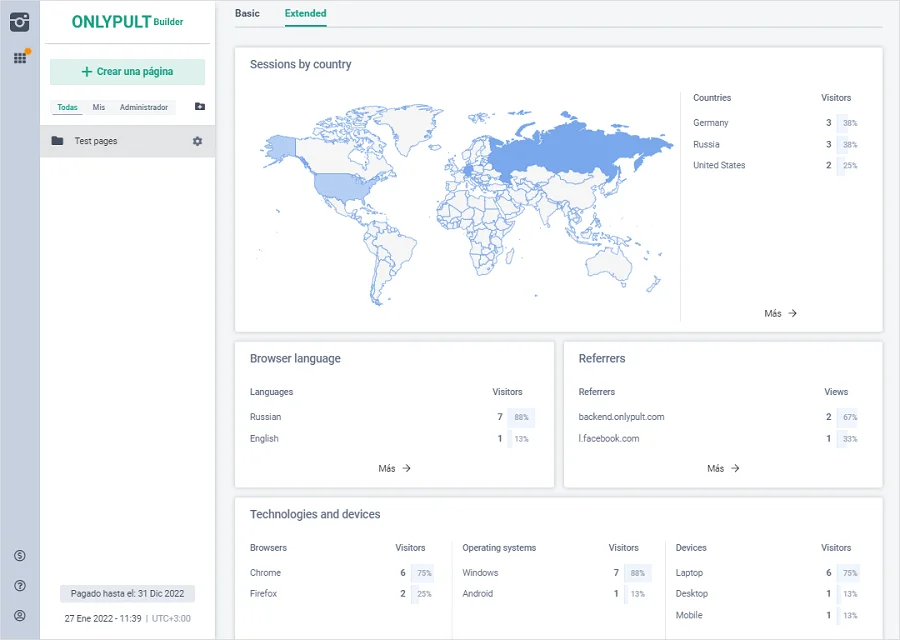
Task: Open the billing dollar icon
Action: pyautogui.click(x=19, y=556)
